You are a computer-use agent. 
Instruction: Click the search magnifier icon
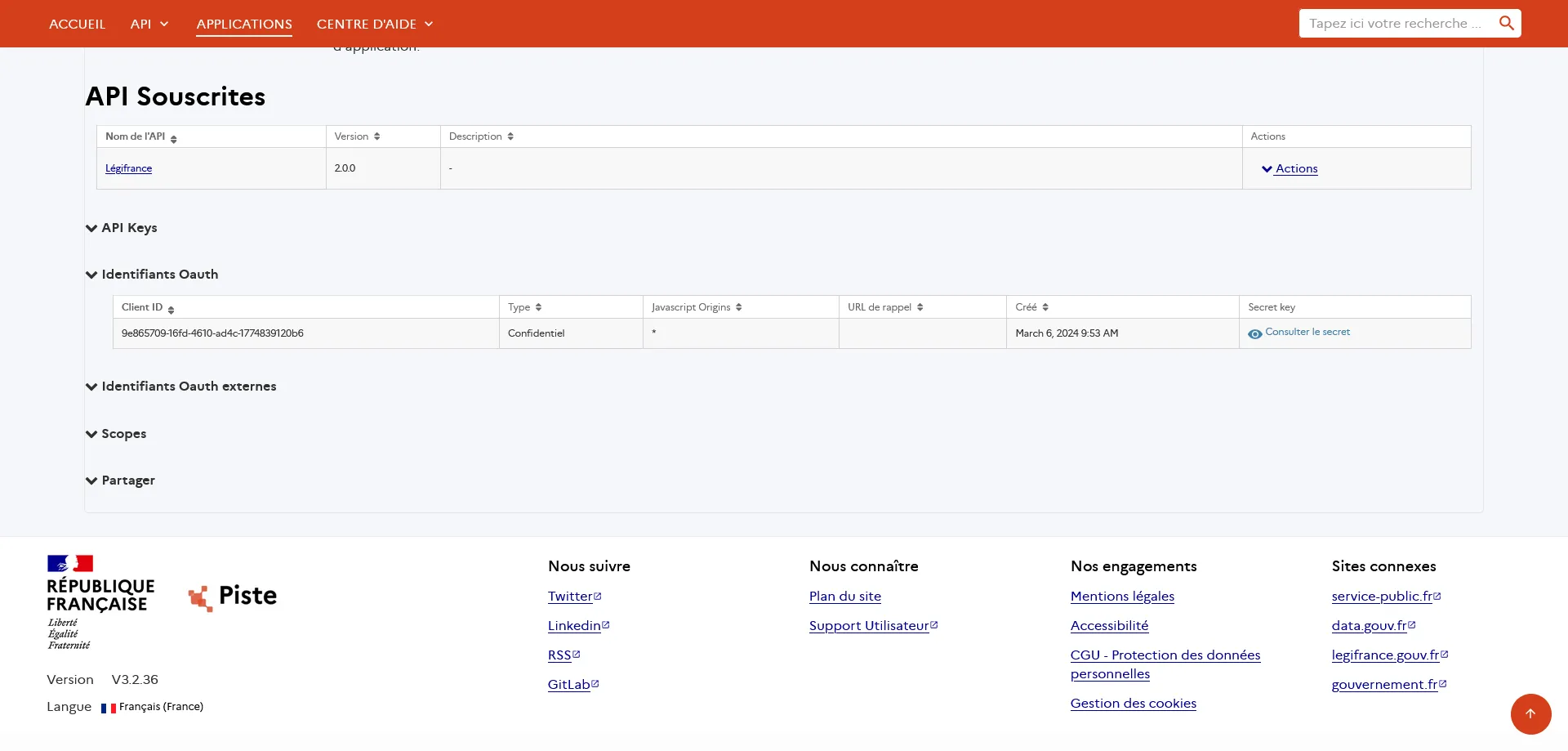pyautogui.click(x=1506, y=24)
